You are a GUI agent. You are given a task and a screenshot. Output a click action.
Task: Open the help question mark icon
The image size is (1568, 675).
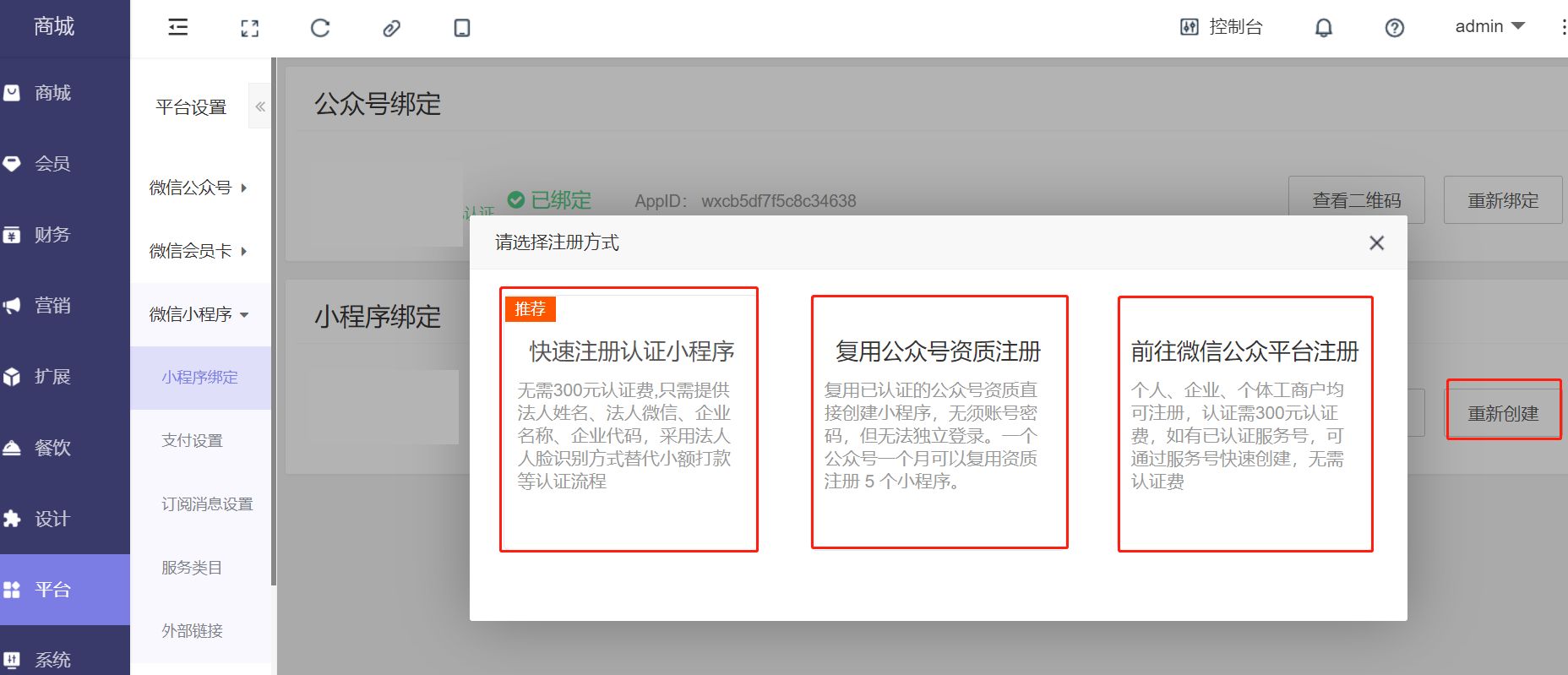(1395, 28)
